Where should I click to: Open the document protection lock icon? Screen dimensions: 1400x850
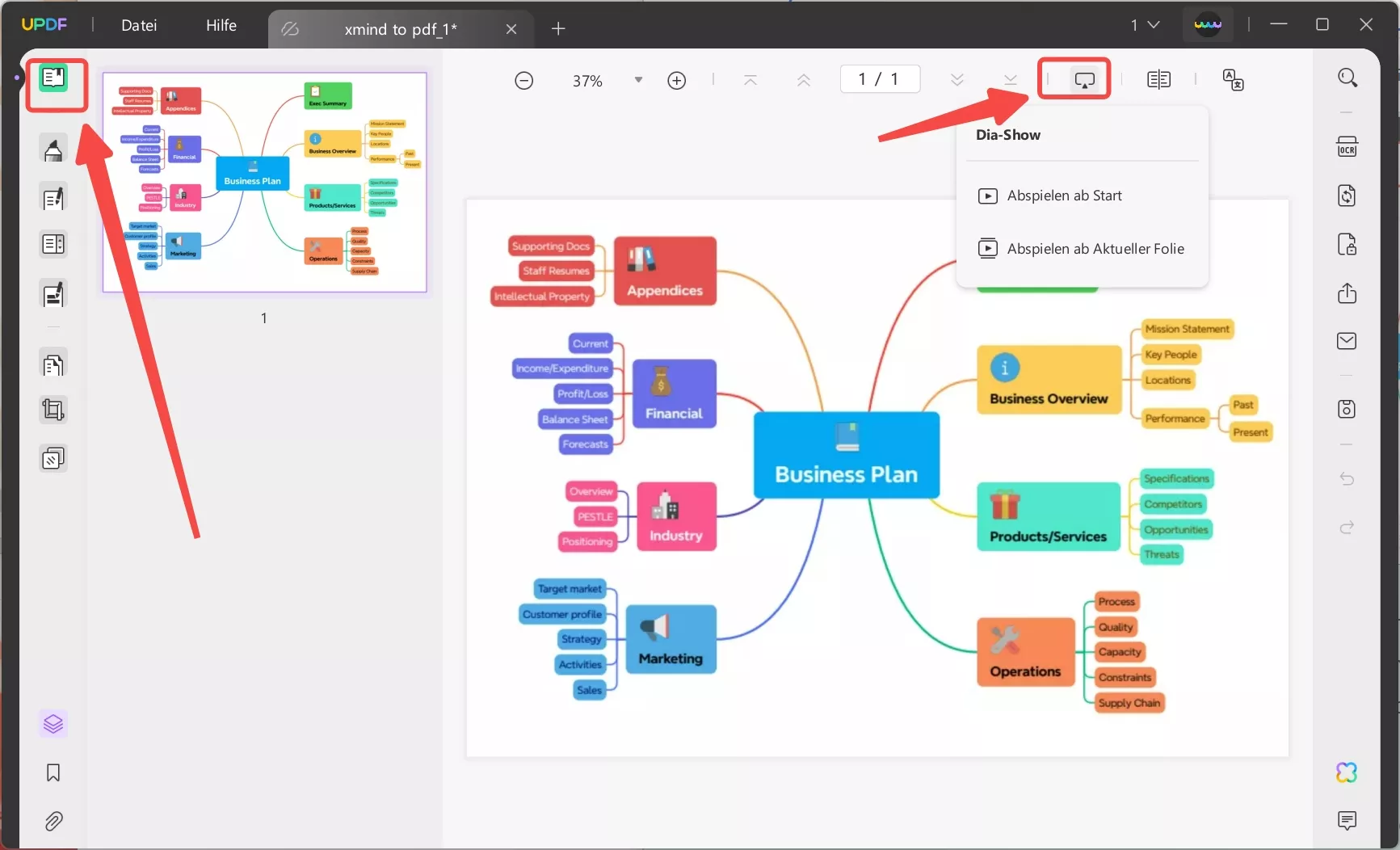(1347, 245)
